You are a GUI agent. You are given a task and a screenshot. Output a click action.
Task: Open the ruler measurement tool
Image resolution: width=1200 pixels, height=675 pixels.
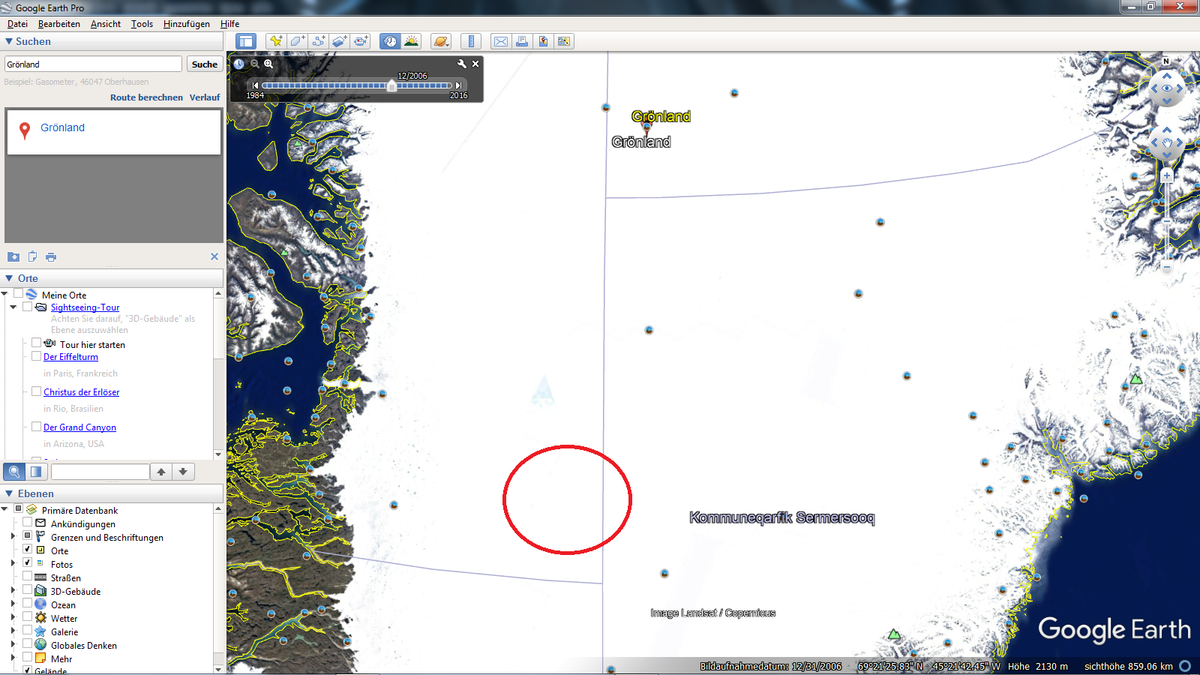472,41
